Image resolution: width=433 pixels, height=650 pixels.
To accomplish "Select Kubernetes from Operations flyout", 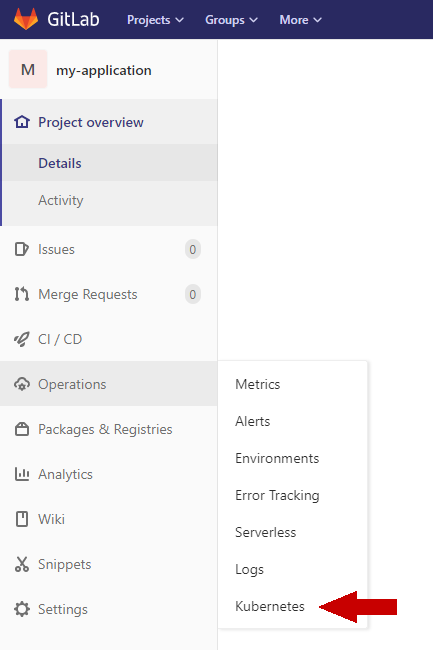I will (270, 606).
